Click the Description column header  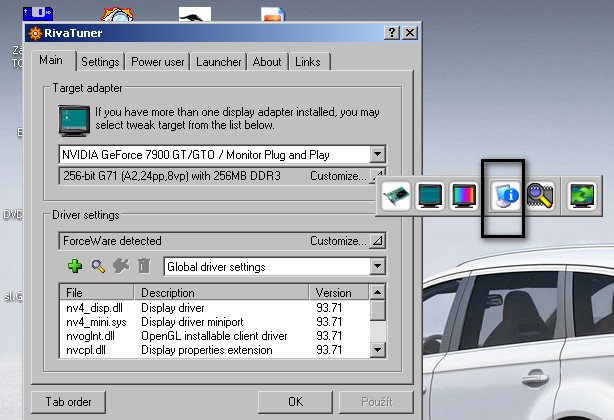[221, 292]
